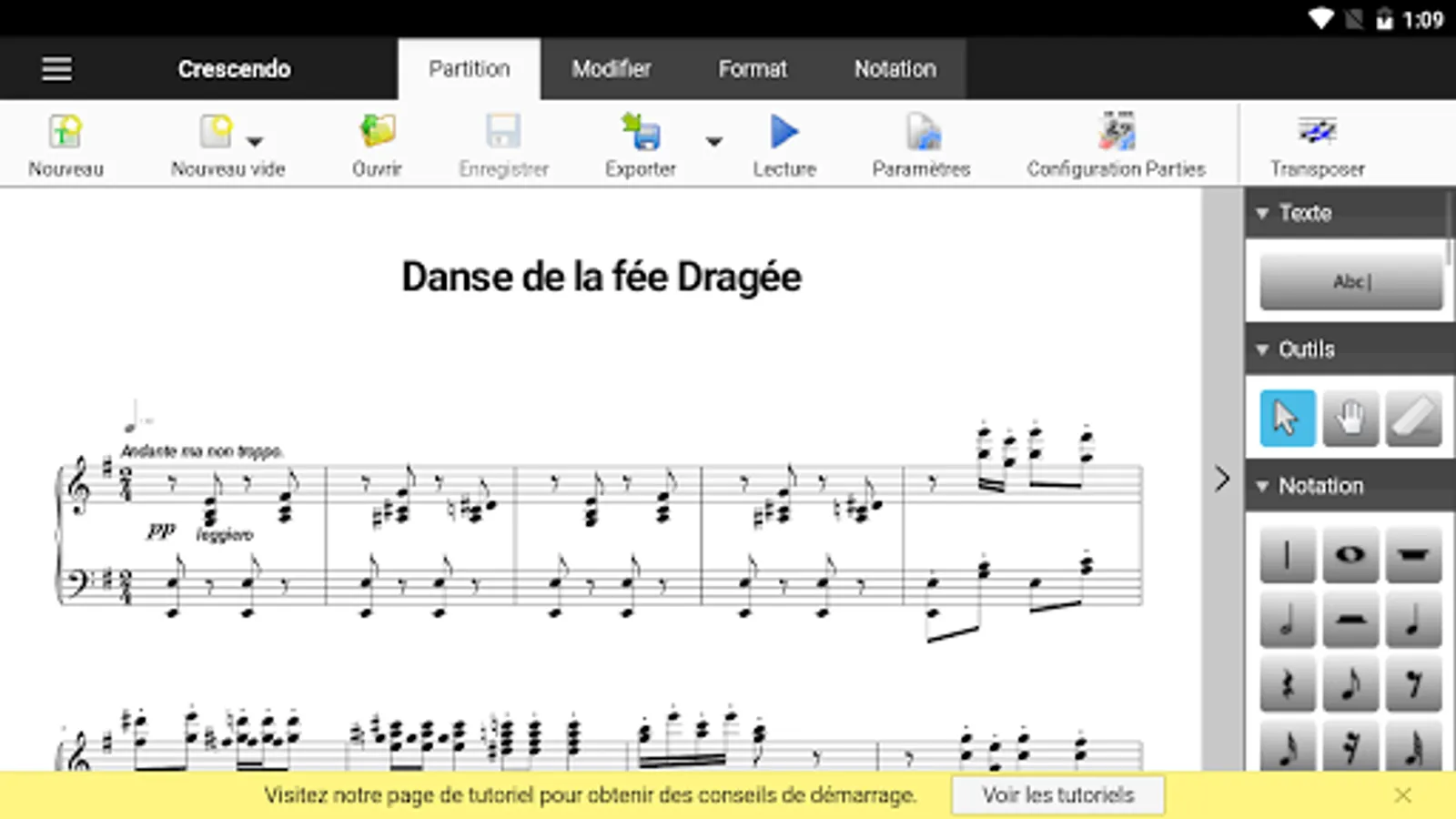Switch to the Modifier tab
The image size is (1456, 819).
point(612,69)
